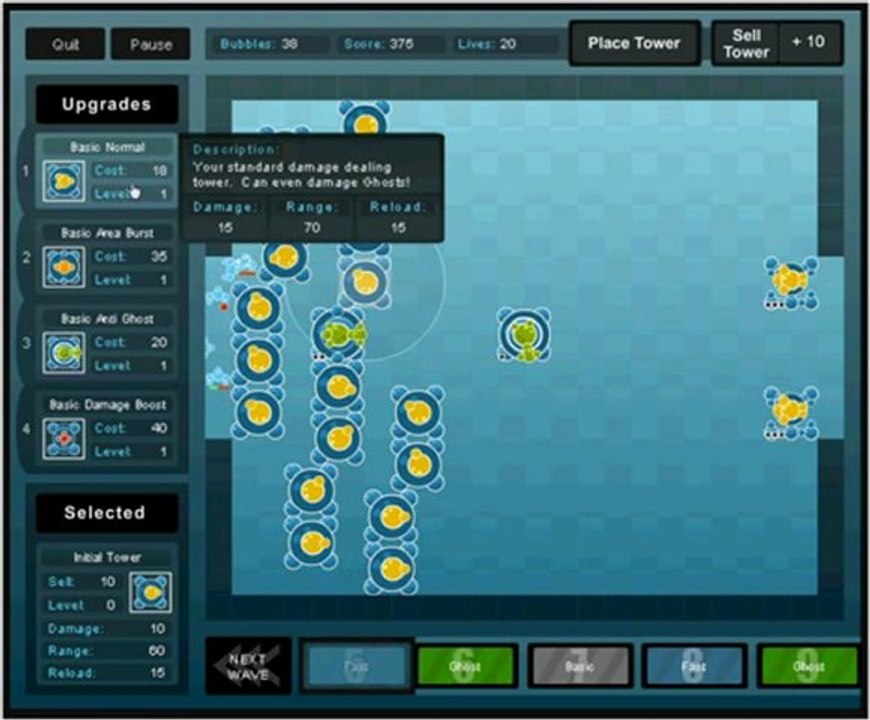Click the green anti-ghost tower standing alone mid-field
Viewport: 870px width, 720px height.
(x=524, y=336)
